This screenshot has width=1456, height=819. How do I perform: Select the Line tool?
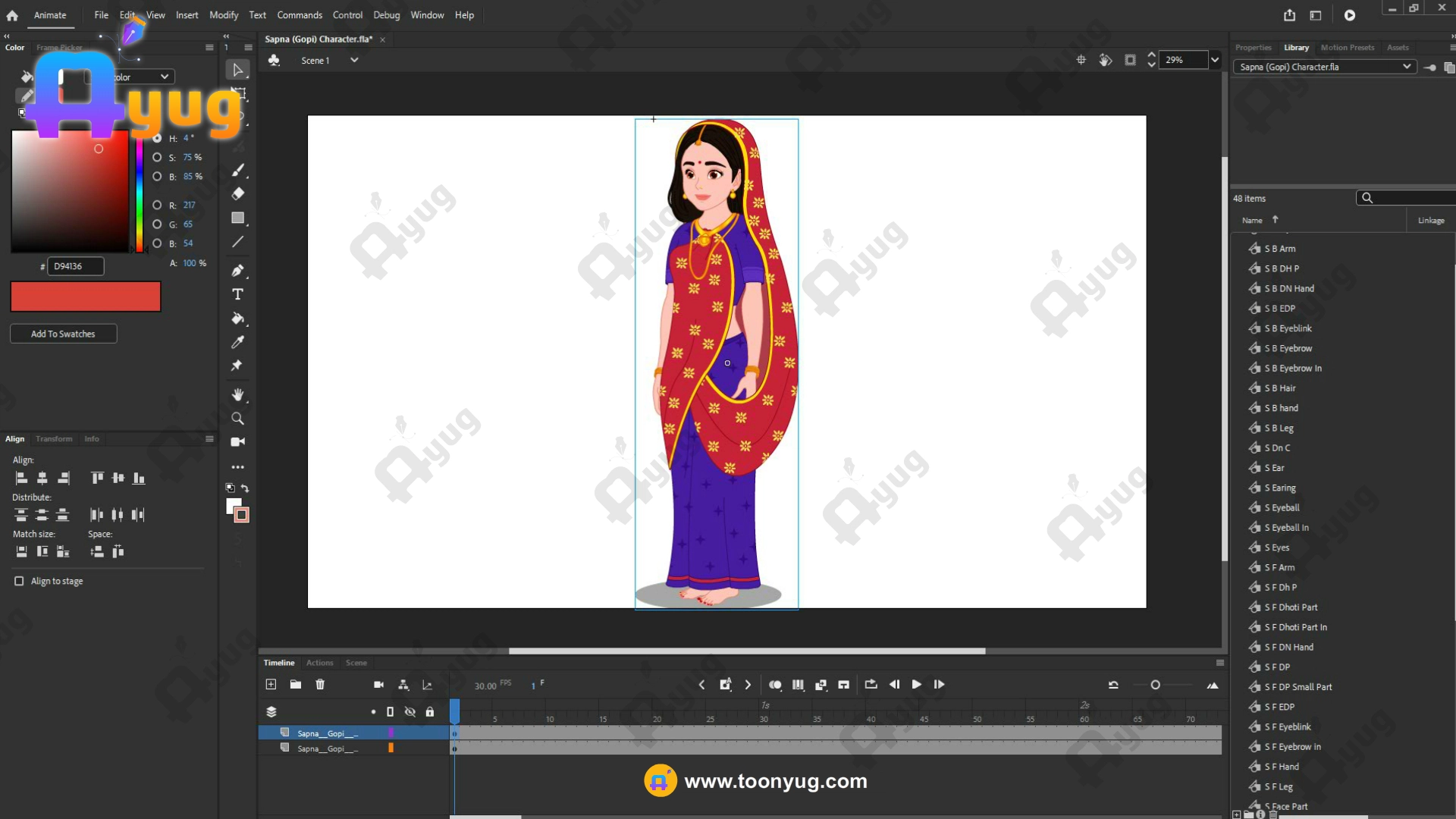(237, 242)
